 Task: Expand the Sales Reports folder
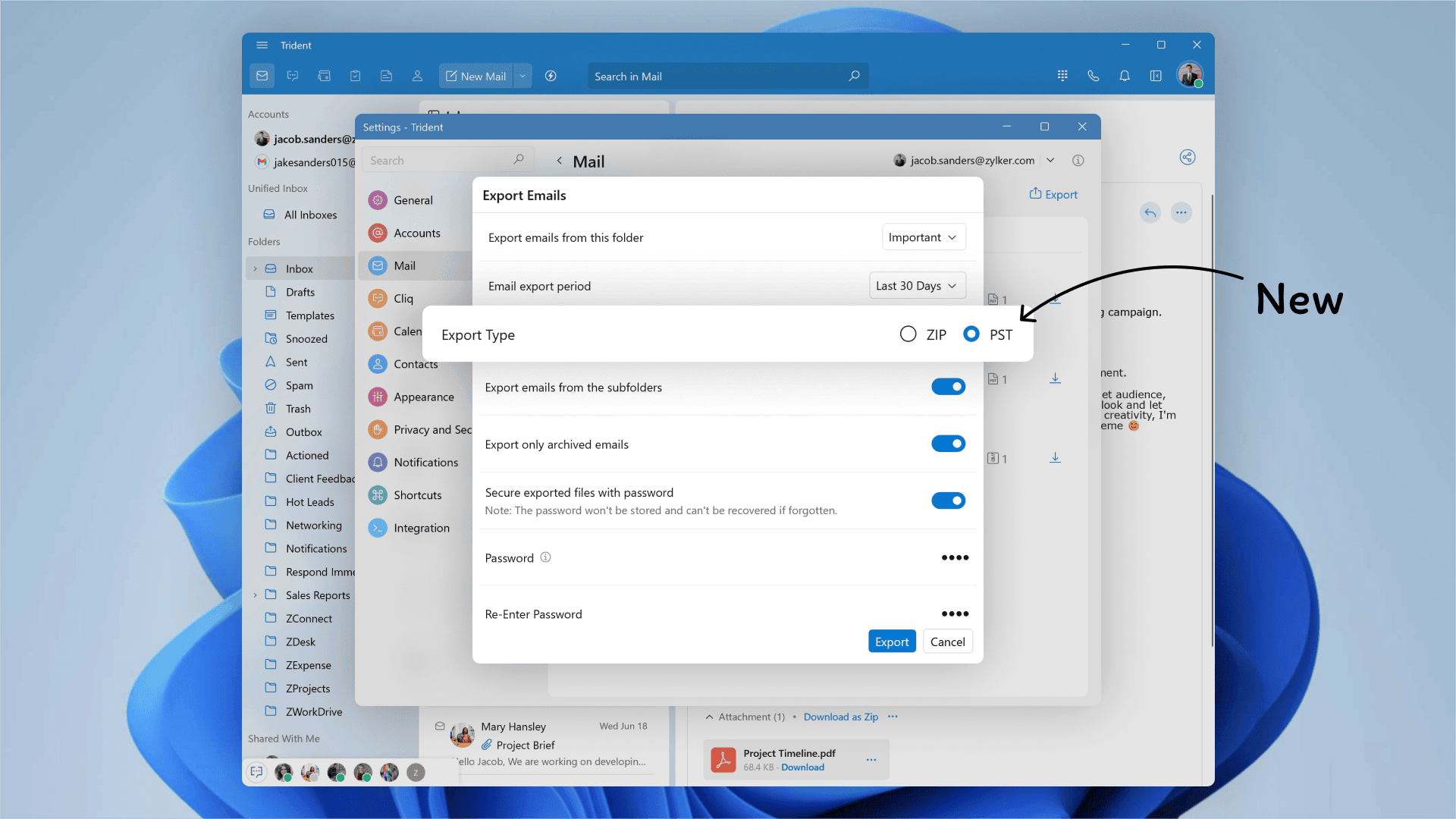(255, 595)
